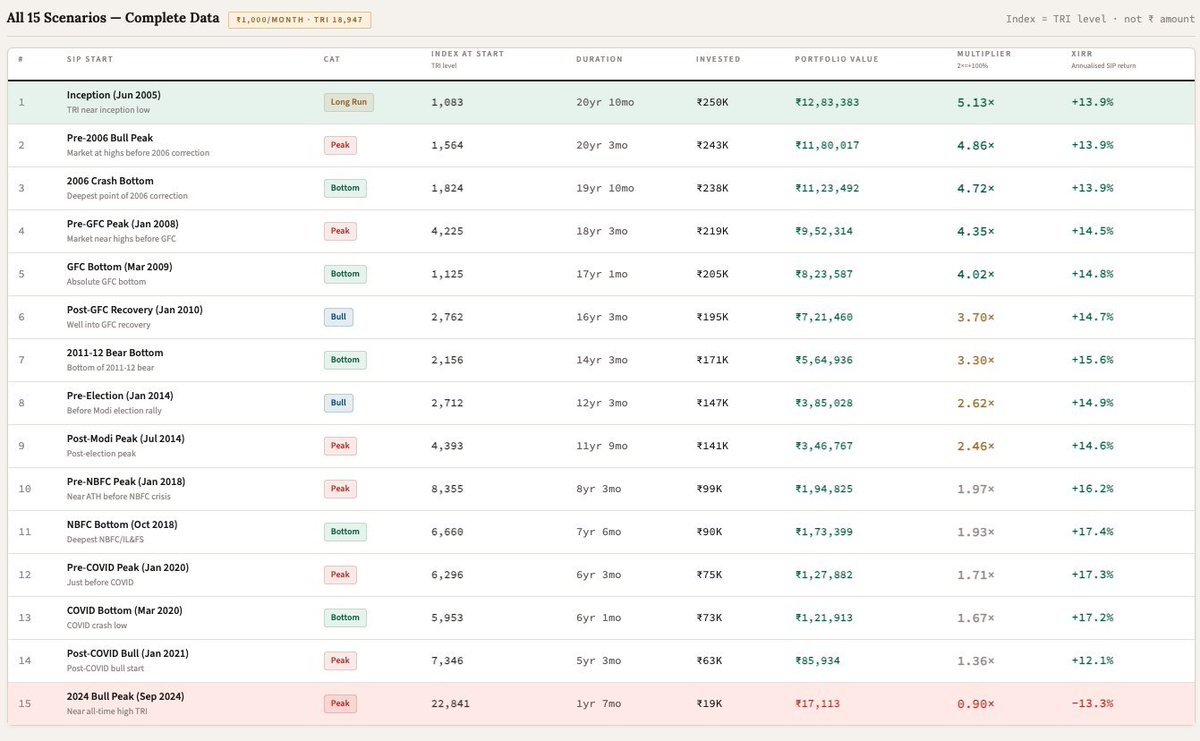Click the Bull badge in Post-GFC Recovery row
This screenshot has height=741, width=1200.
pos(338,317)
